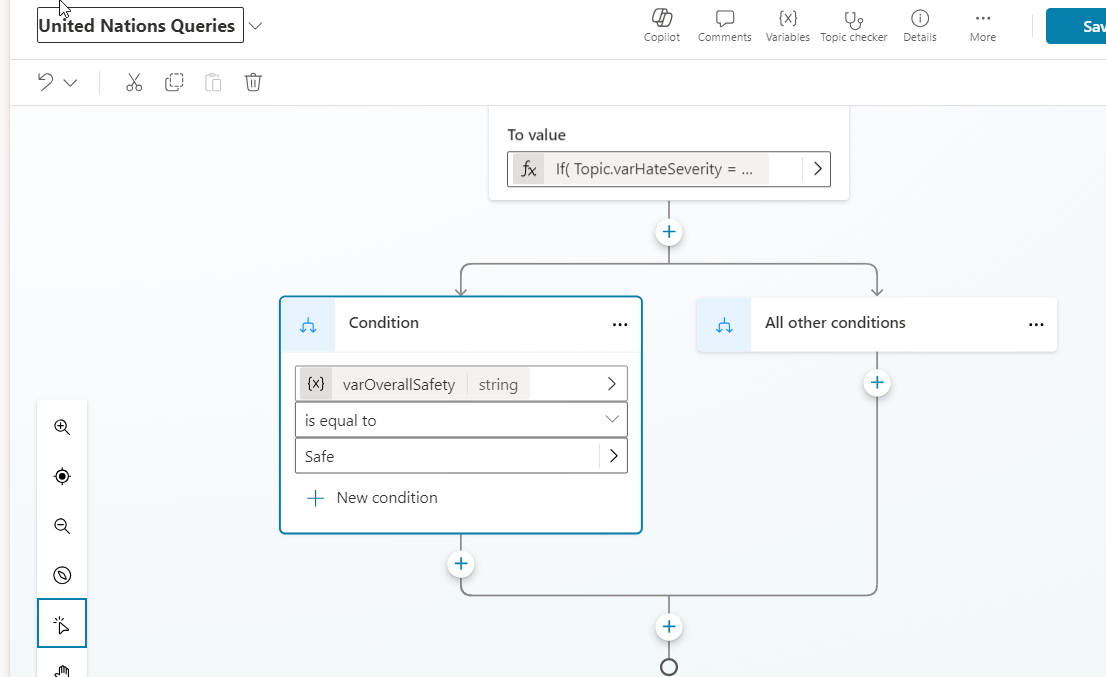Run the Topic checker
The width and height of the screenshot is (1106, 677).
click(x=853, y=25)
